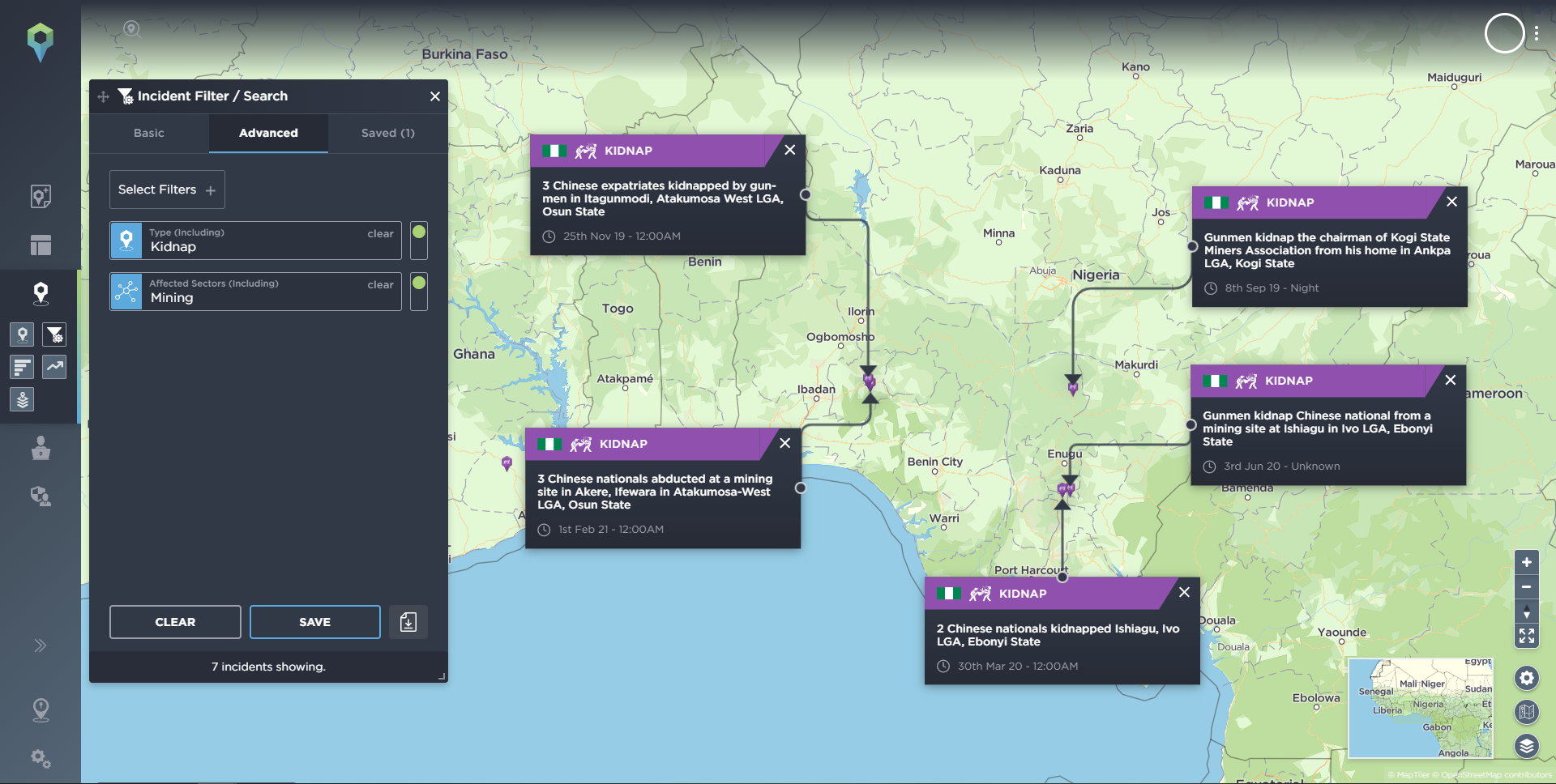Image resolution: width=1556 pixels, height=784 pixels.
Task: Click the kidnap icon in the Itagunmodi card header
Action: (586, 151)
